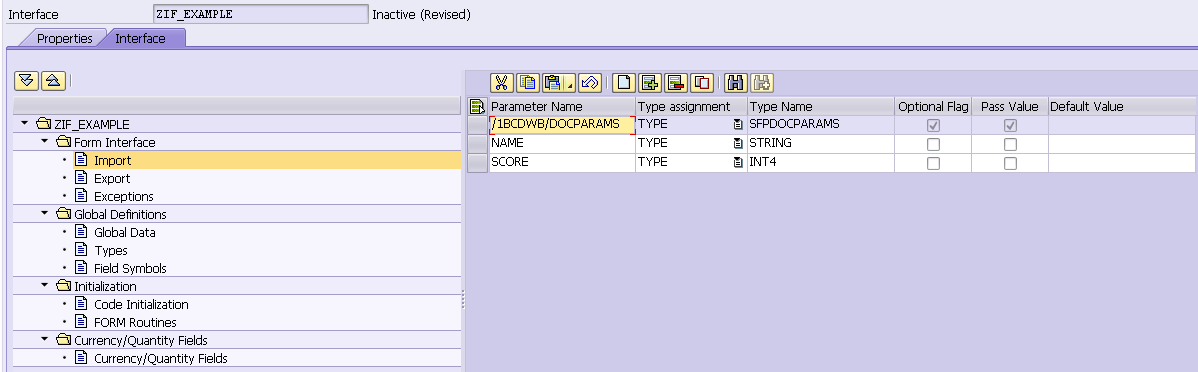Click the blank page Create icon

tap(624, 82)
